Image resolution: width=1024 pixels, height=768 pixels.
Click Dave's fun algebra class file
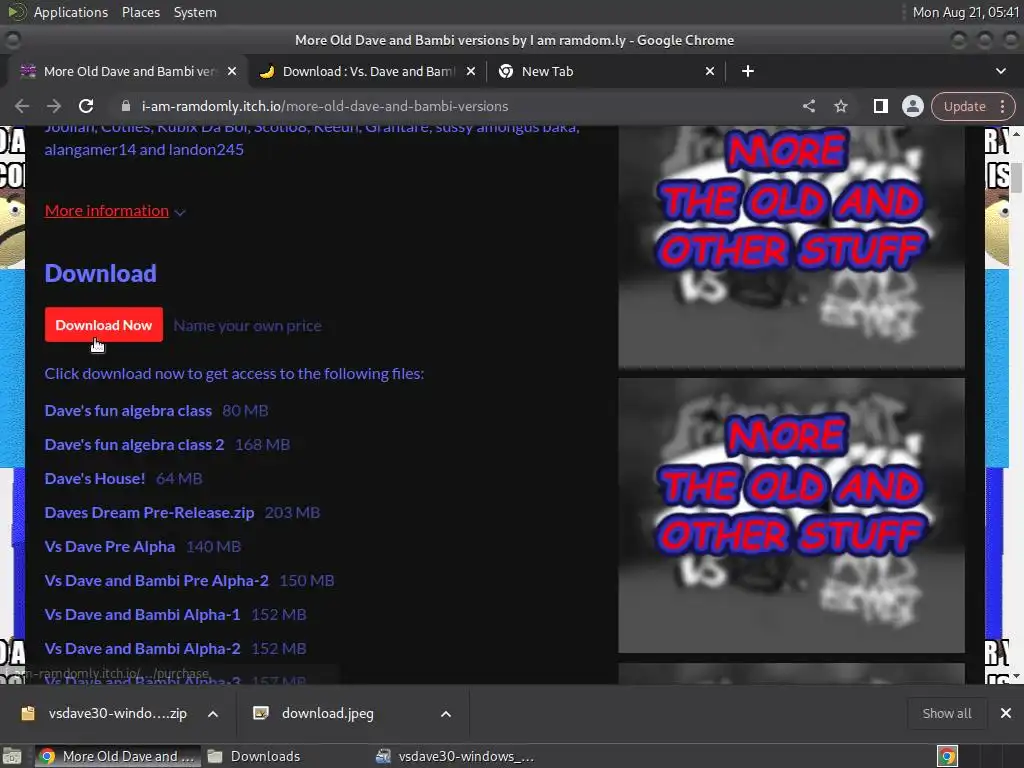128,411
